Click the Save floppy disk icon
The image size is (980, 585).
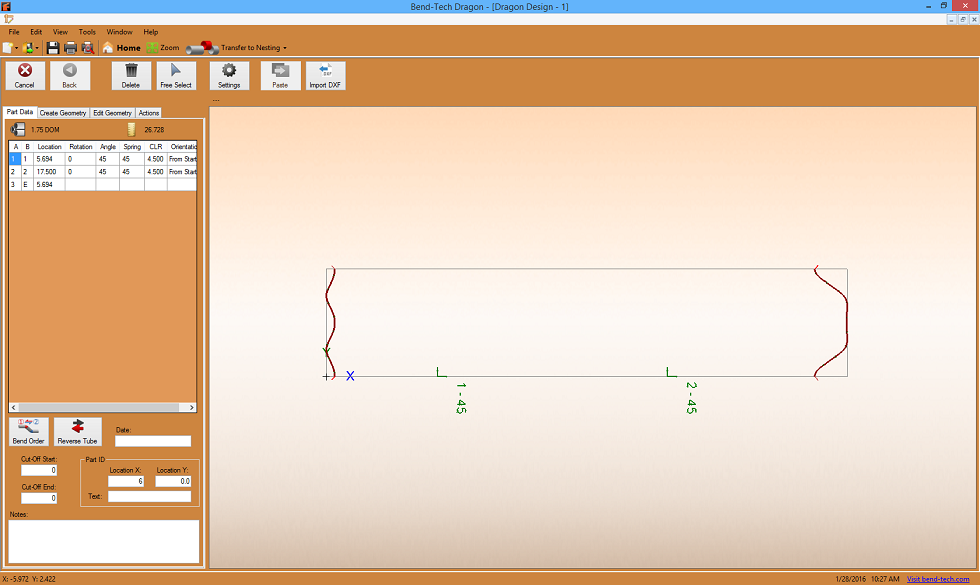(53, 48)
